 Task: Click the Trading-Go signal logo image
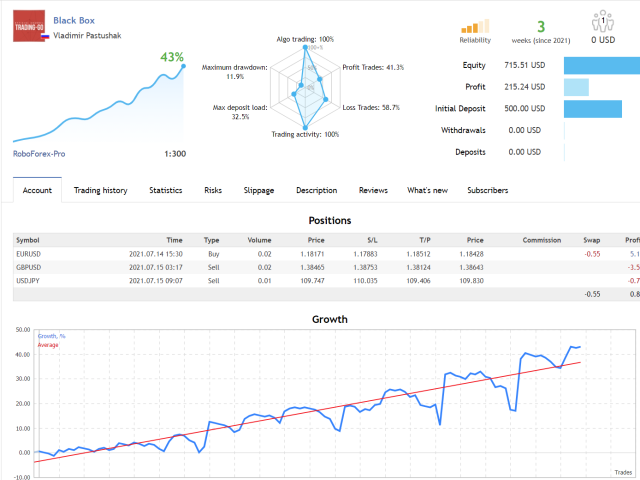click(29, 25)
